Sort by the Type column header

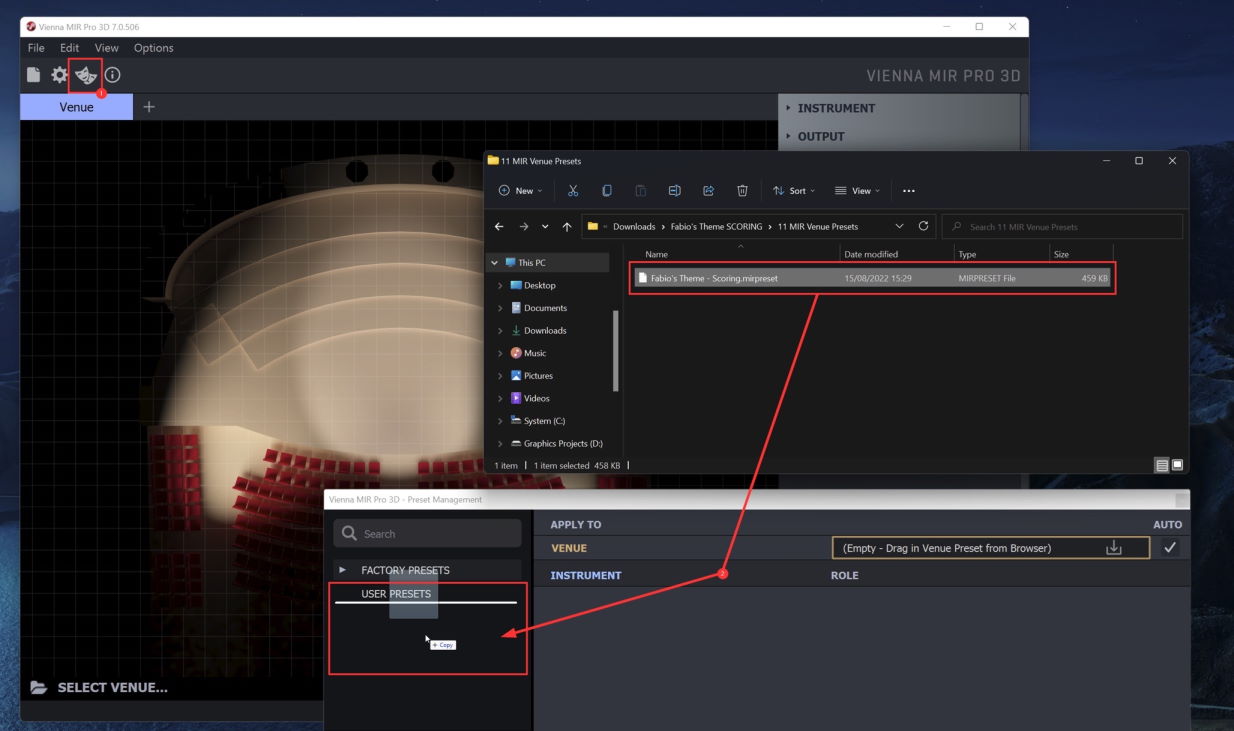967,254
